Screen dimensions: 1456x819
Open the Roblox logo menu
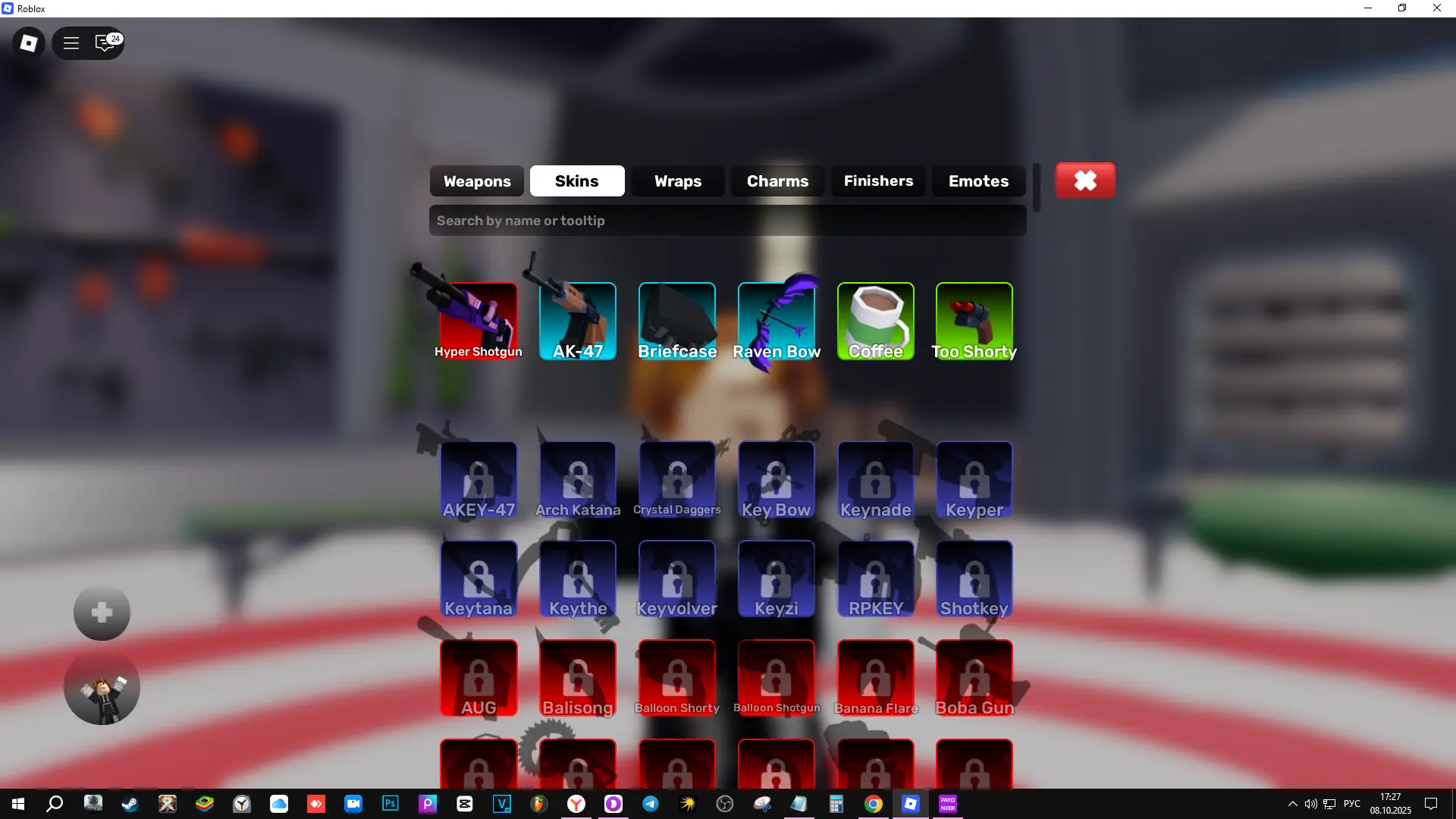[29, 43]
